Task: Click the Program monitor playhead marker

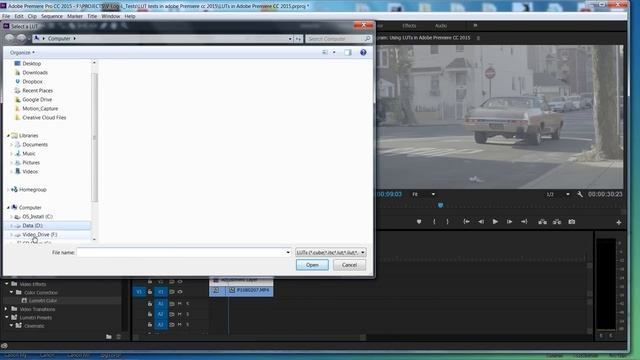Action: pyautogui.click(x=440, y=205)
